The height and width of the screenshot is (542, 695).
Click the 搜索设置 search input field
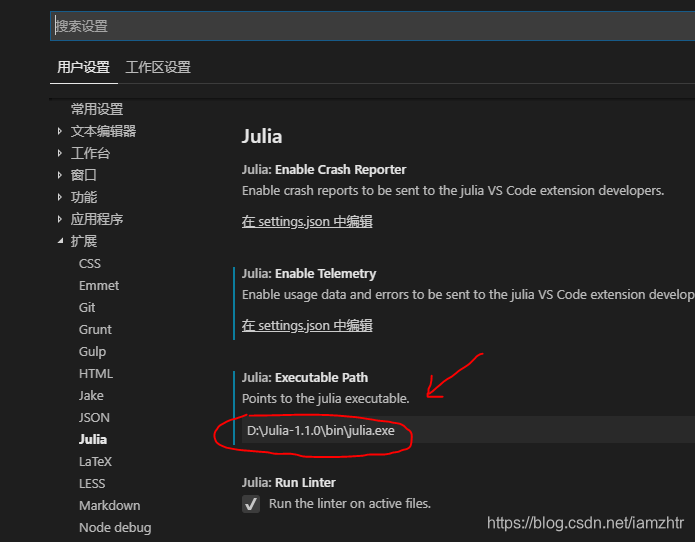(372, 26)
